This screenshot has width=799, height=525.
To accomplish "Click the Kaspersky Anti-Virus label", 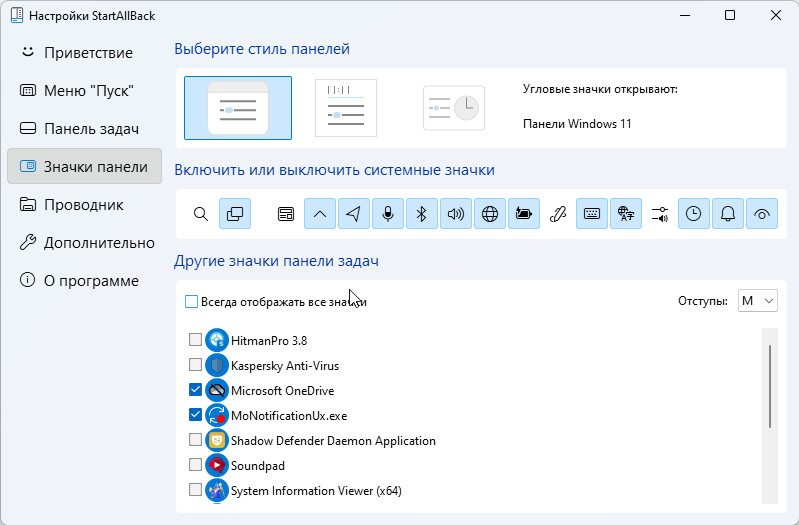I will pos(285,365).
